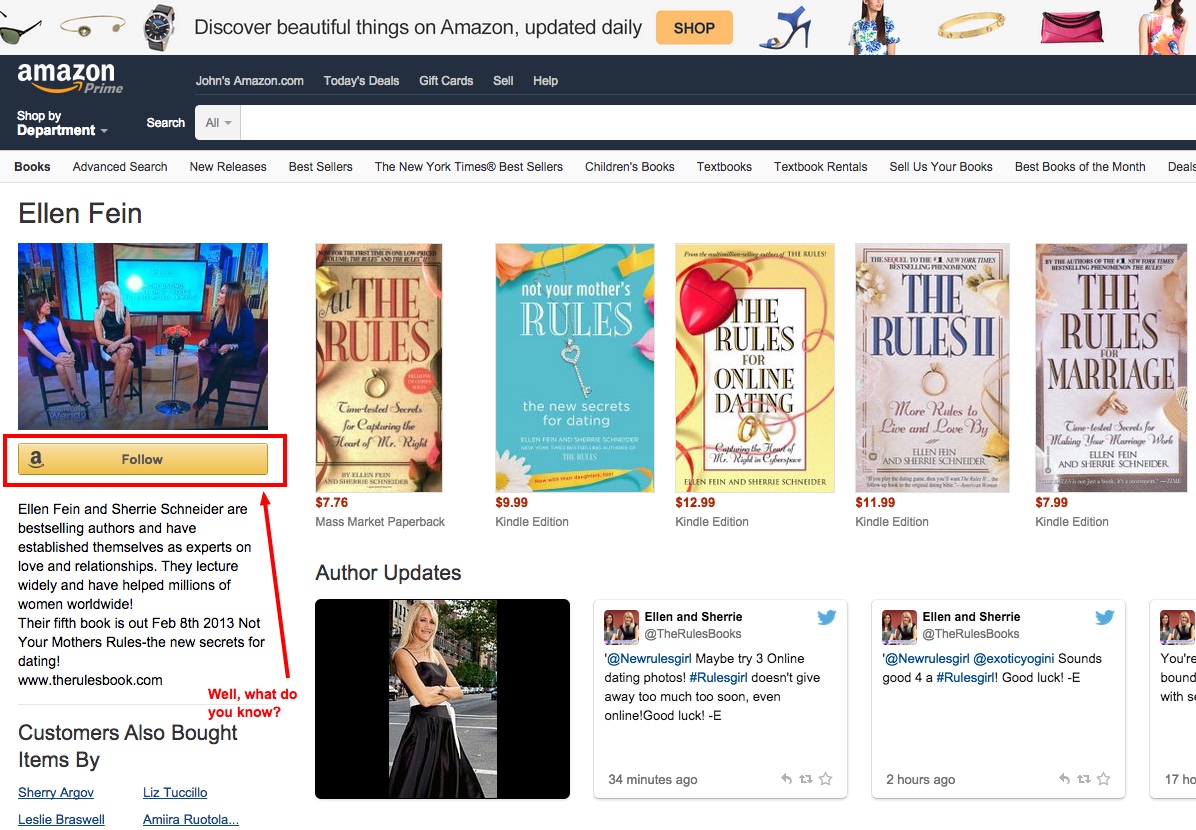Click the $7.99 price

(1052, 503)
